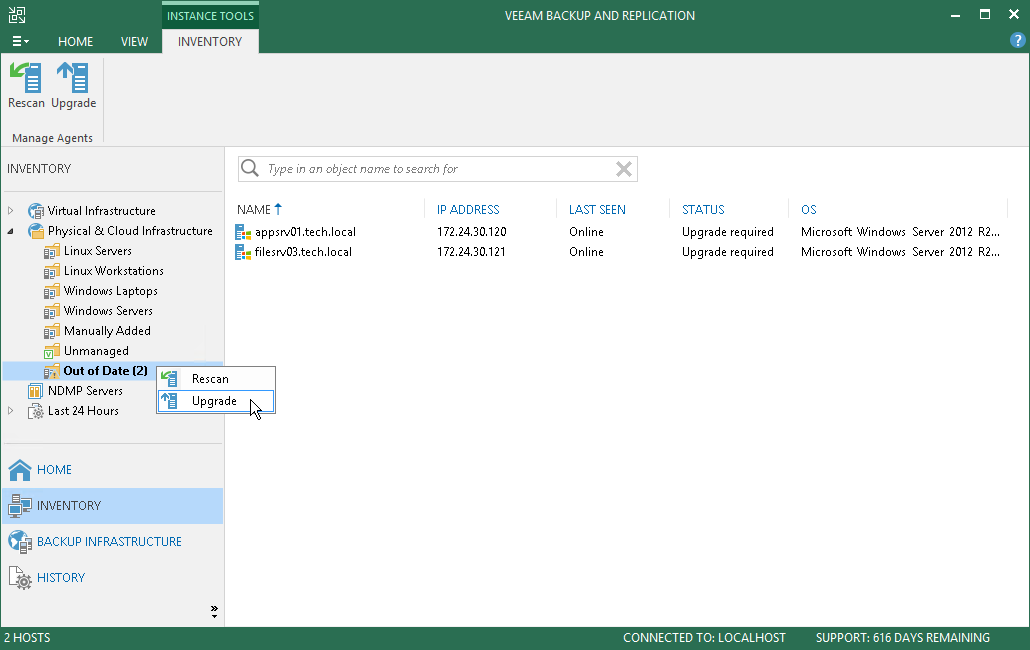Maximize the Veeam window
The width and height of the screenshot is (1030, 650).
click(985, 14)
